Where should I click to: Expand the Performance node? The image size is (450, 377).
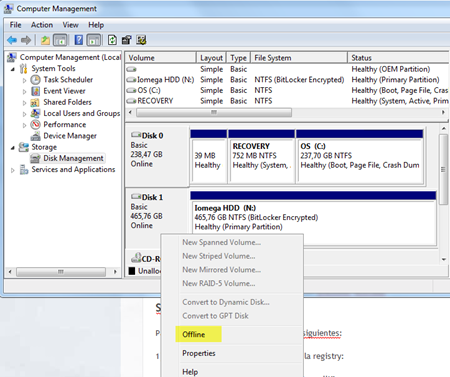pos(24,125)
